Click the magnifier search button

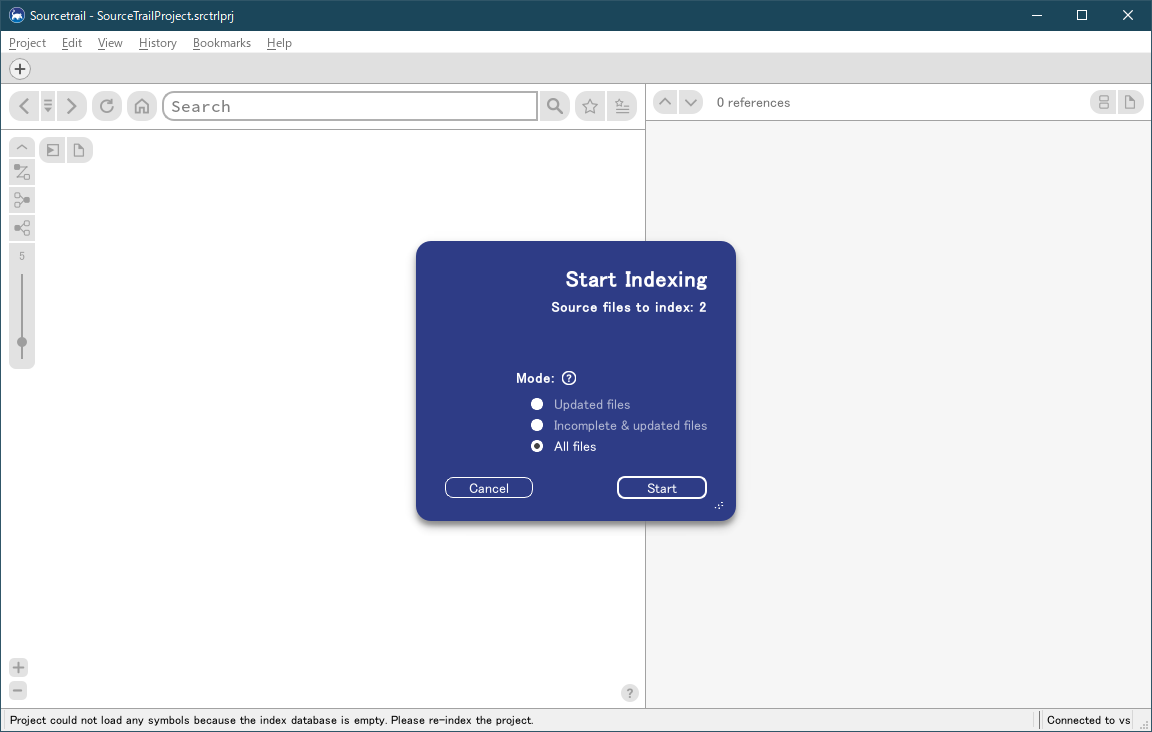(x=555, y=107)
